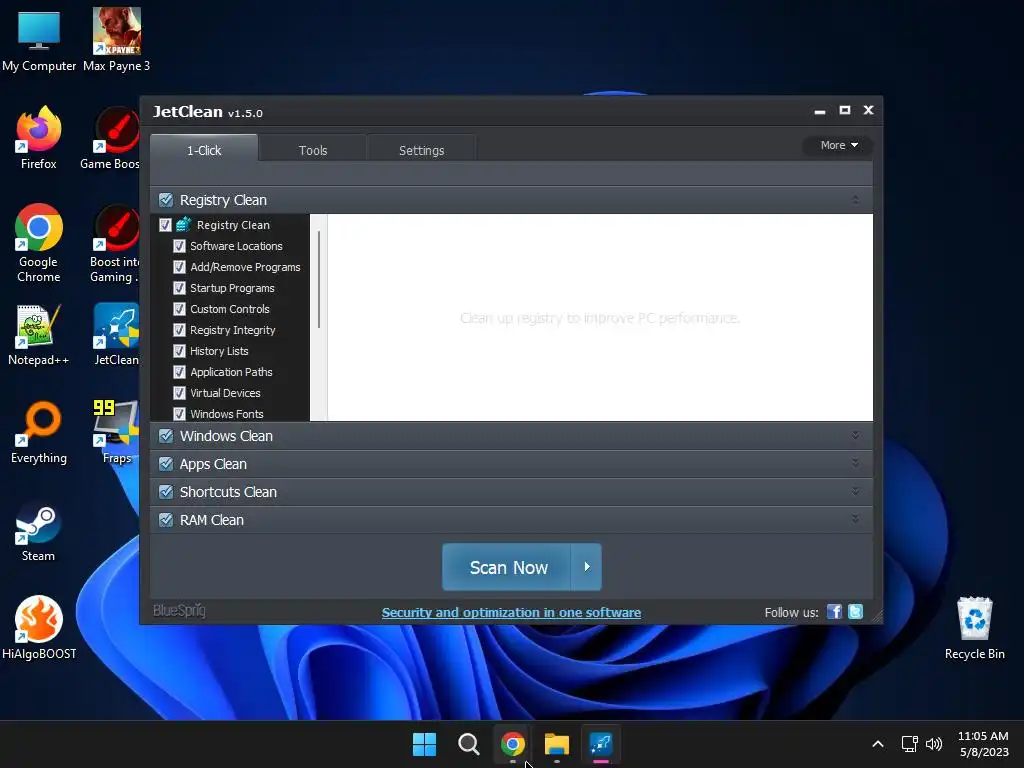1024x768 pixels.
Task: Click the Registry Clean tree node icon
Action: coord(184,225)
